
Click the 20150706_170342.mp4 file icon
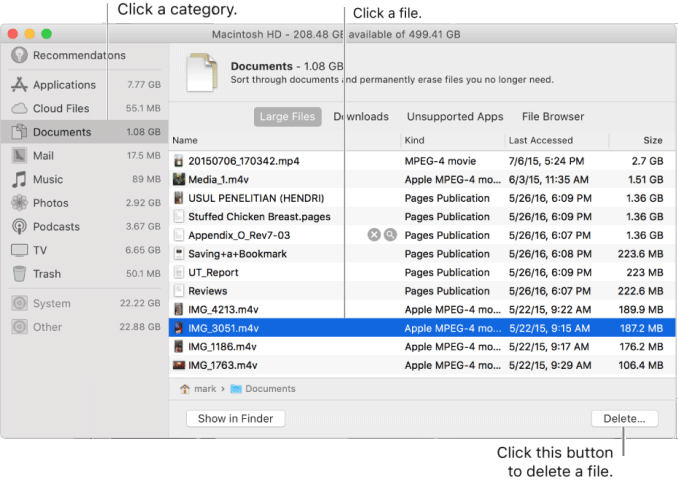178,161
